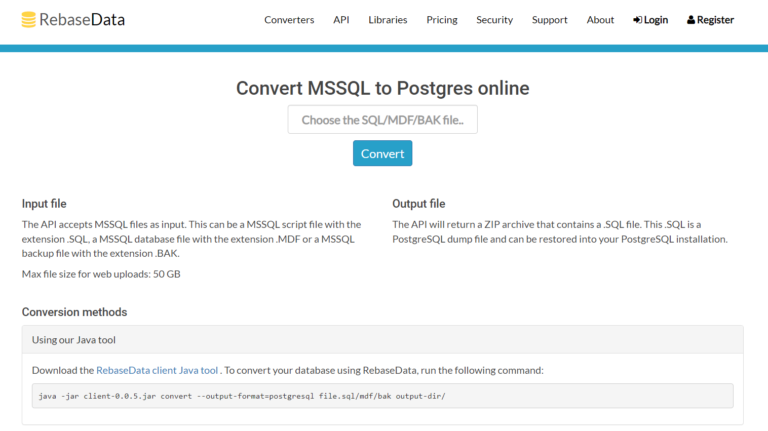Click the blue Convert button
768x431 pixels.
click(x=383, y=153)
